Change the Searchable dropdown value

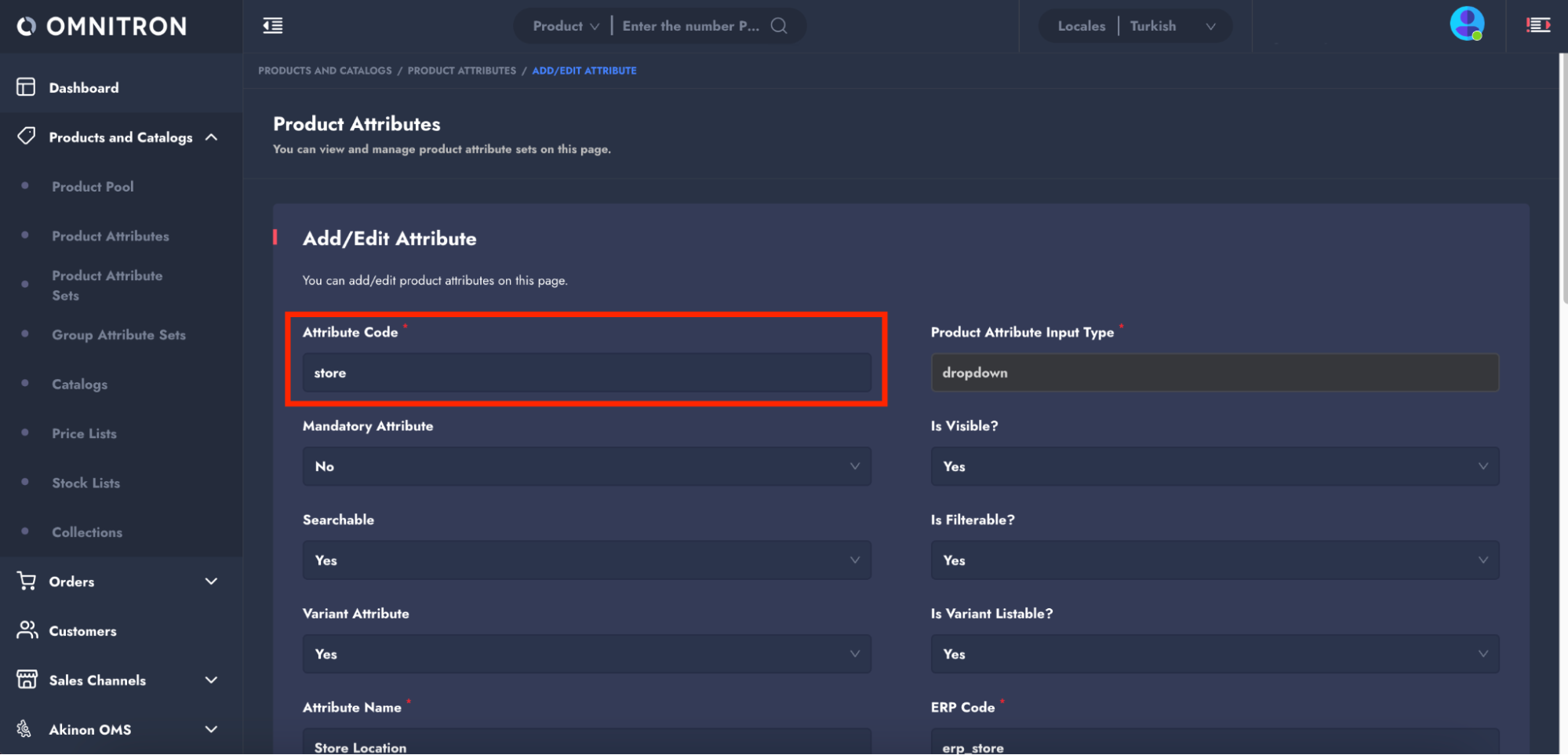point(586,560)
